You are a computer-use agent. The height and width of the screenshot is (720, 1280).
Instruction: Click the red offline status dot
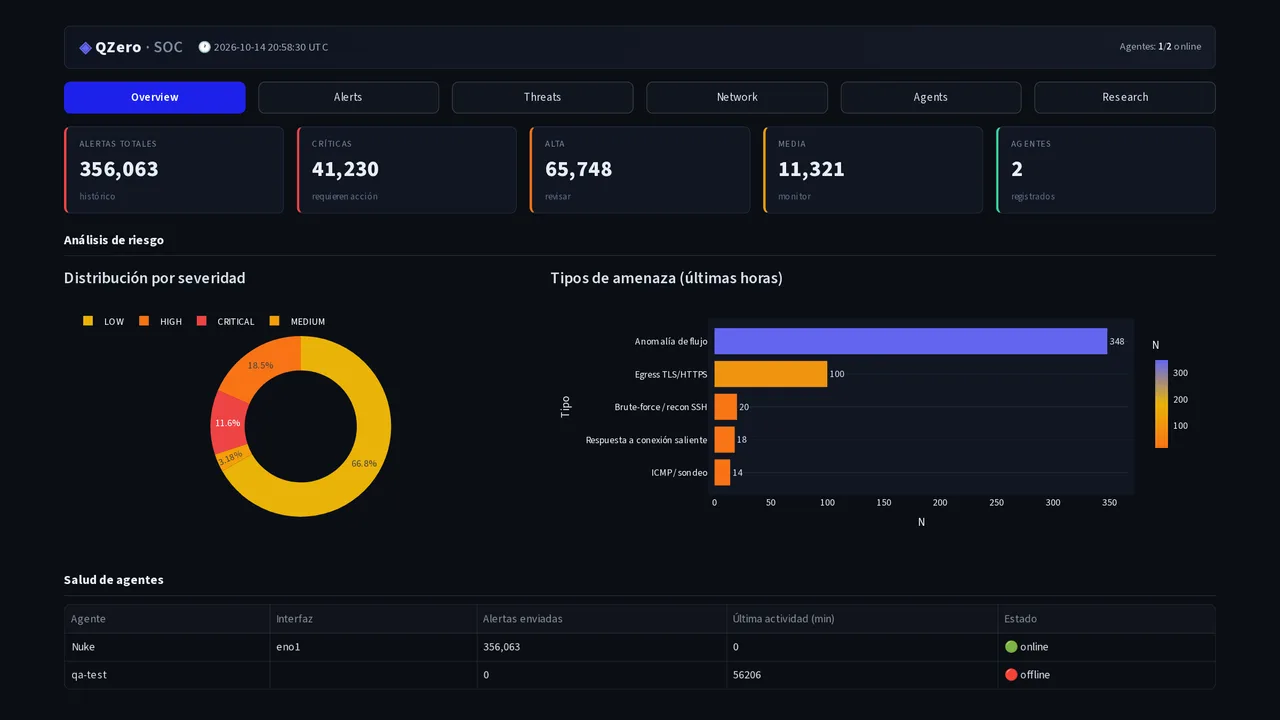tap(1011, 675)
